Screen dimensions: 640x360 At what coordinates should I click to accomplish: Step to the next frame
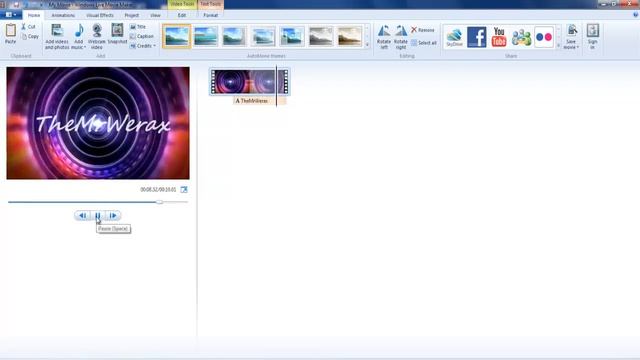coord(113,216)
